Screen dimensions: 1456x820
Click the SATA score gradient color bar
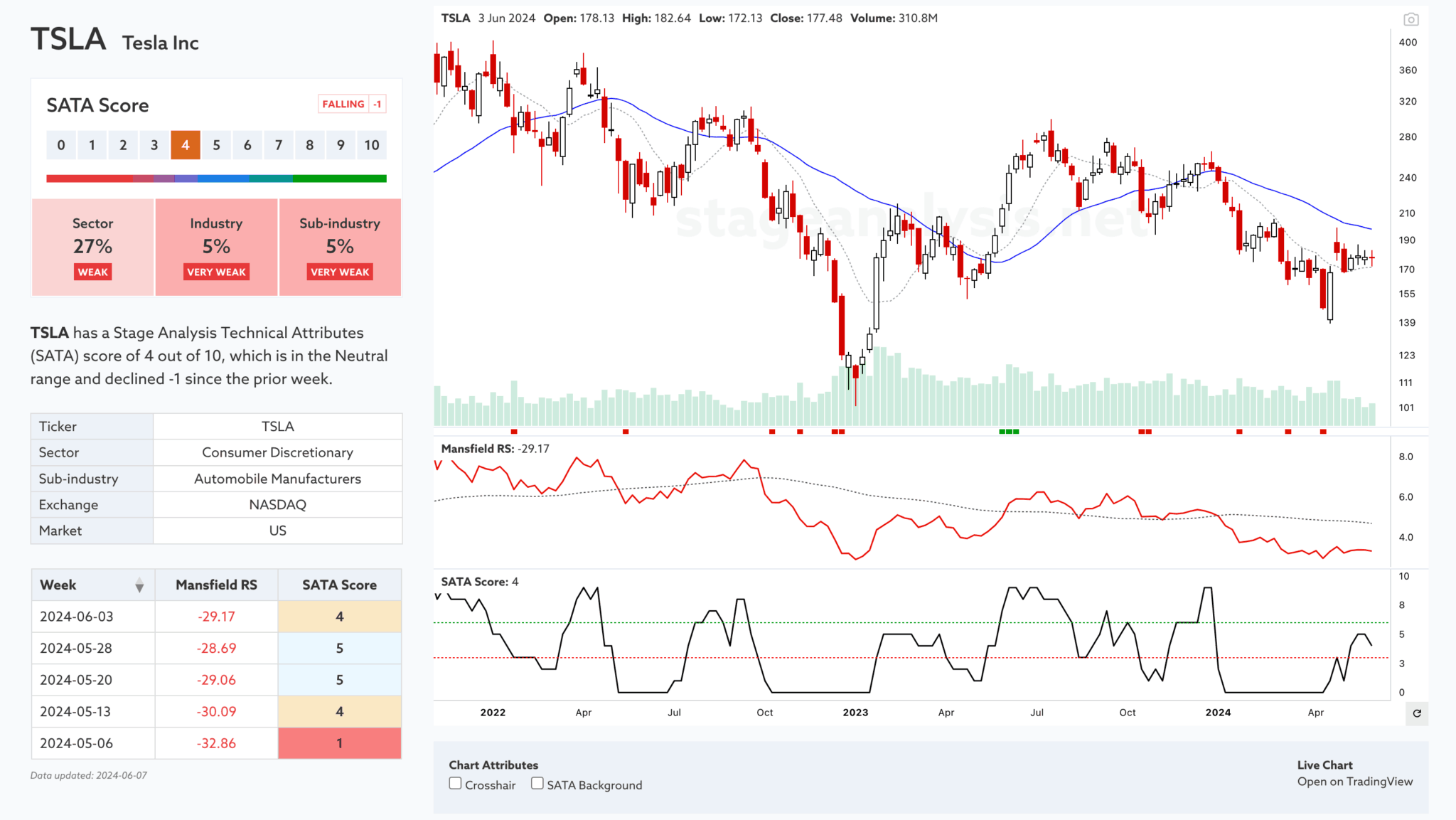(x=216, y=179)
